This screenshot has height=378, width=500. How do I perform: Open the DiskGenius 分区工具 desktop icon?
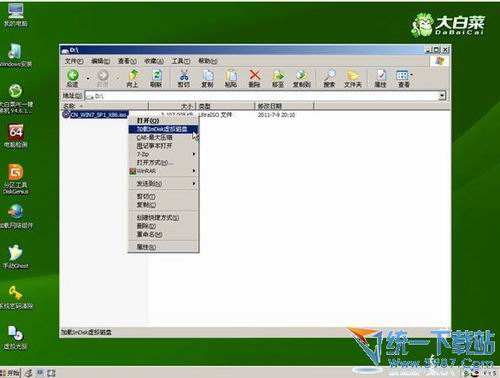point(15,179)
